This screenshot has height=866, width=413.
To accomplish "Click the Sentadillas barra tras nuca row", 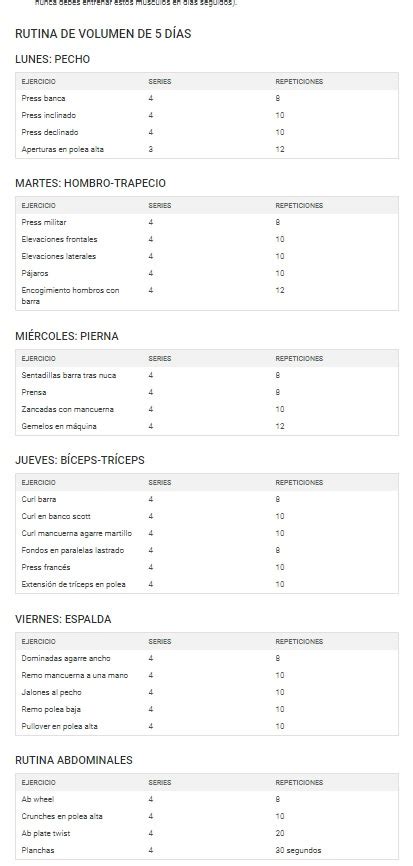I will (206, 375).
